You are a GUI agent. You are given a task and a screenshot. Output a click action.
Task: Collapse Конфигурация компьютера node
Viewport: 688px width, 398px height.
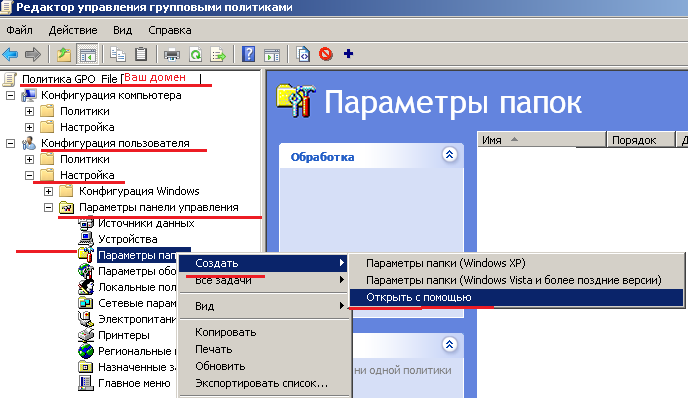click(10, 95)
